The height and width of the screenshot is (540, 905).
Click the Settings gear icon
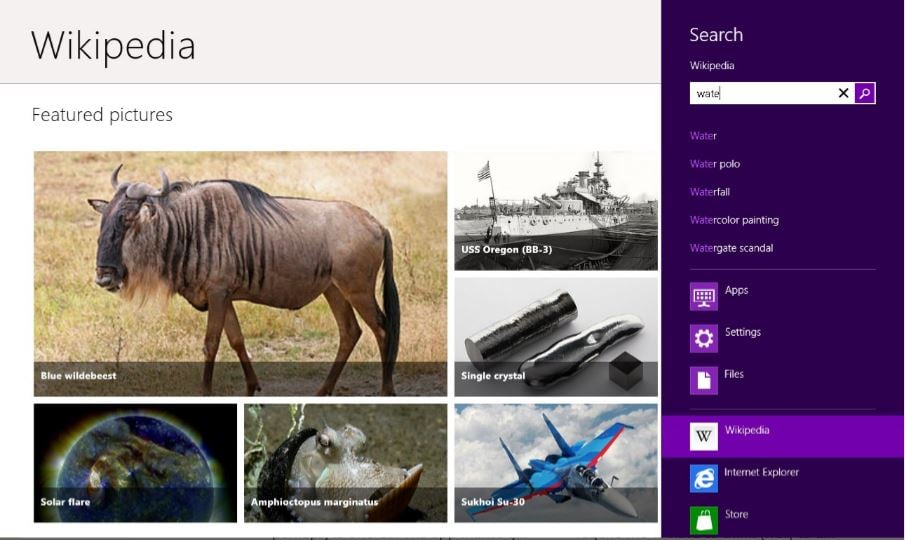(704, 338)
